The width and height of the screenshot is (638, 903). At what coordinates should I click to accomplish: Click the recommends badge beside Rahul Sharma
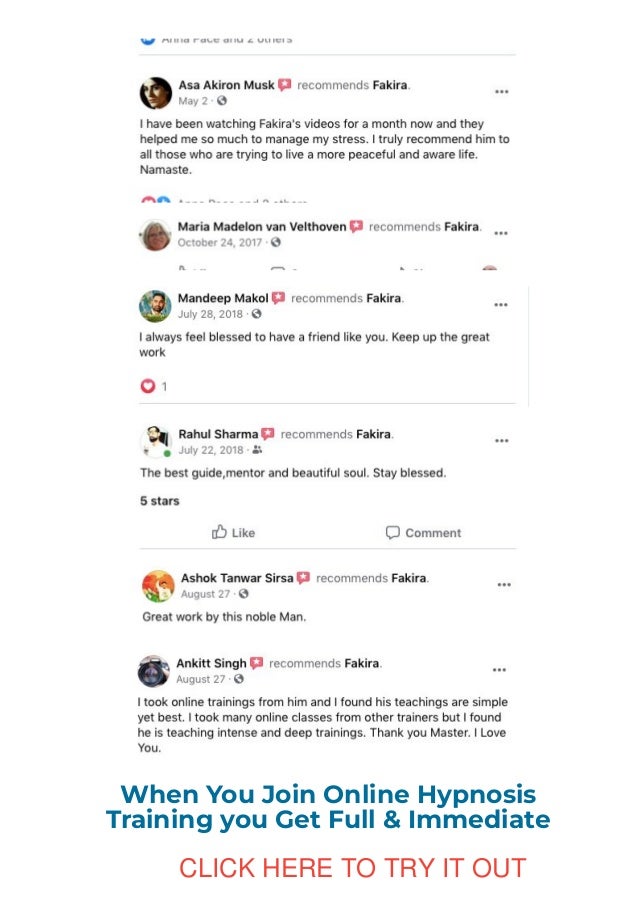click(x=268, y=434)
